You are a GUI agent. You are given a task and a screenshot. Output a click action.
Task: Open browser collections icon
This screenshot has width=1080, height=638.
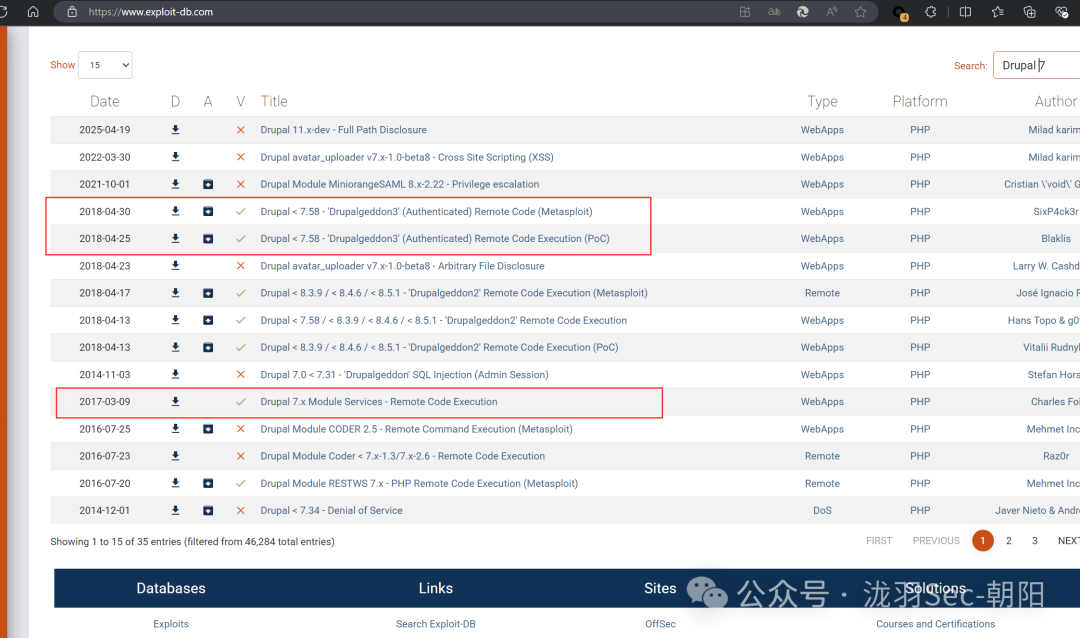[1030, 12]
